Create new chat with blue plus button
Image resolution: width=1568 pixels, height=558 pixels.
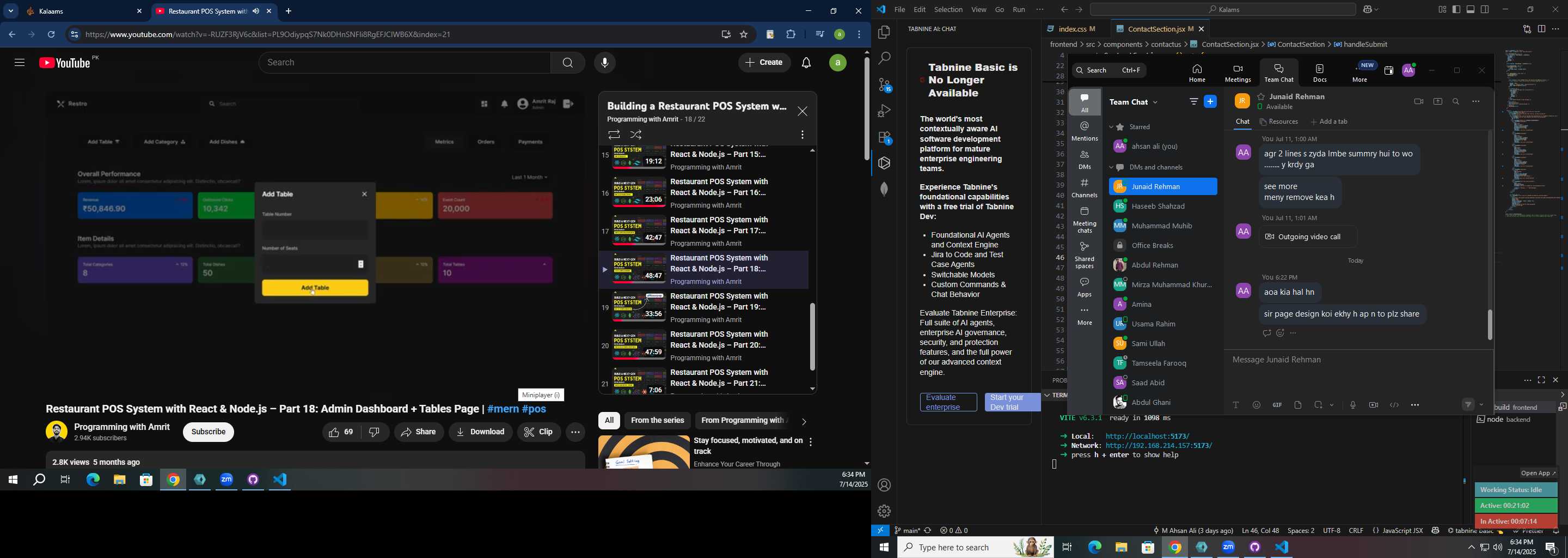click(1211, 102)
